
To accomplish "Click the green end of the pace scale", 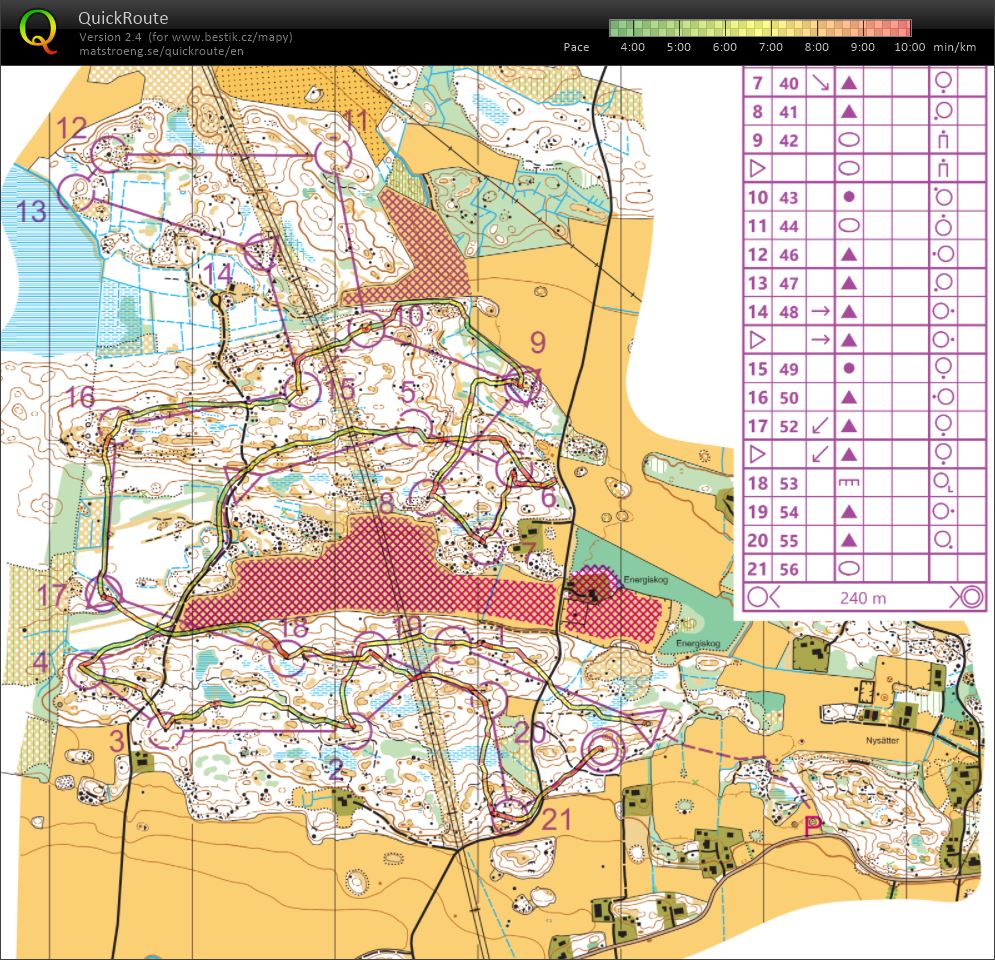I will coord(618,28).
